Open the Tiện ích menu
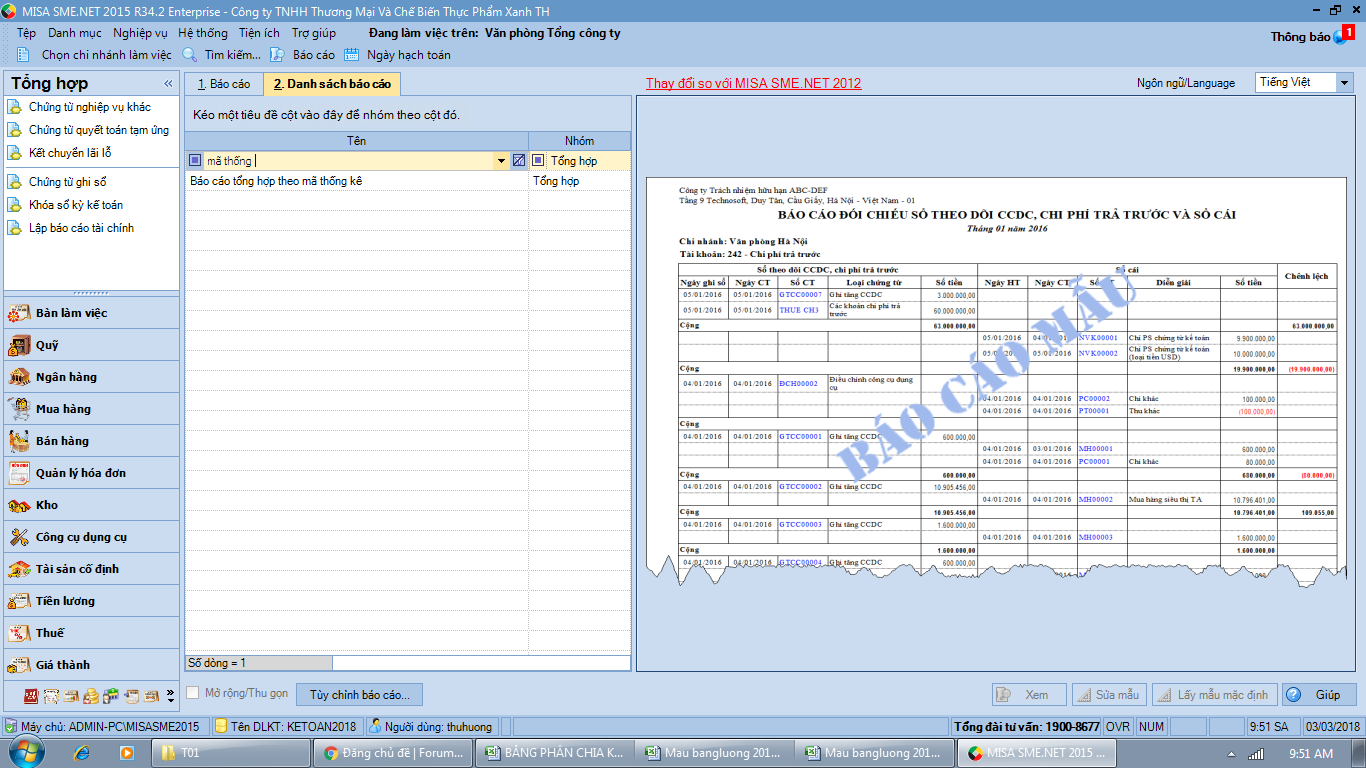 pos(259,33)
